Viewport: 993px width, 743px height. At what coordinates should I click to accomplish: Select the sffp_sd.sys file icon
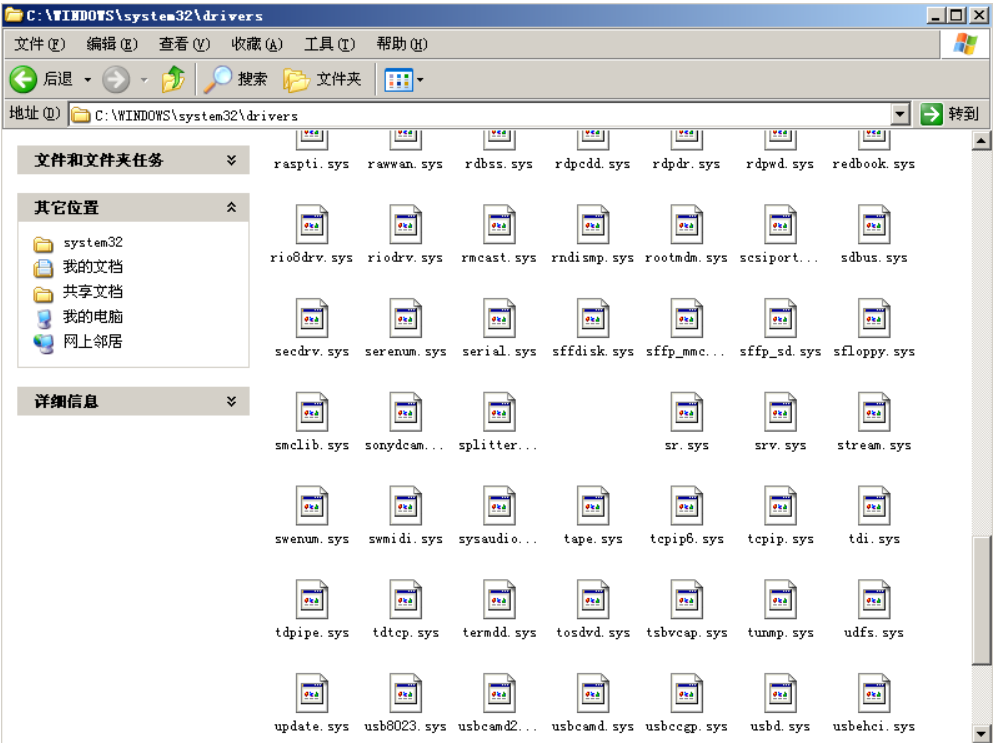pyautogui.click(x=780, y=319)
